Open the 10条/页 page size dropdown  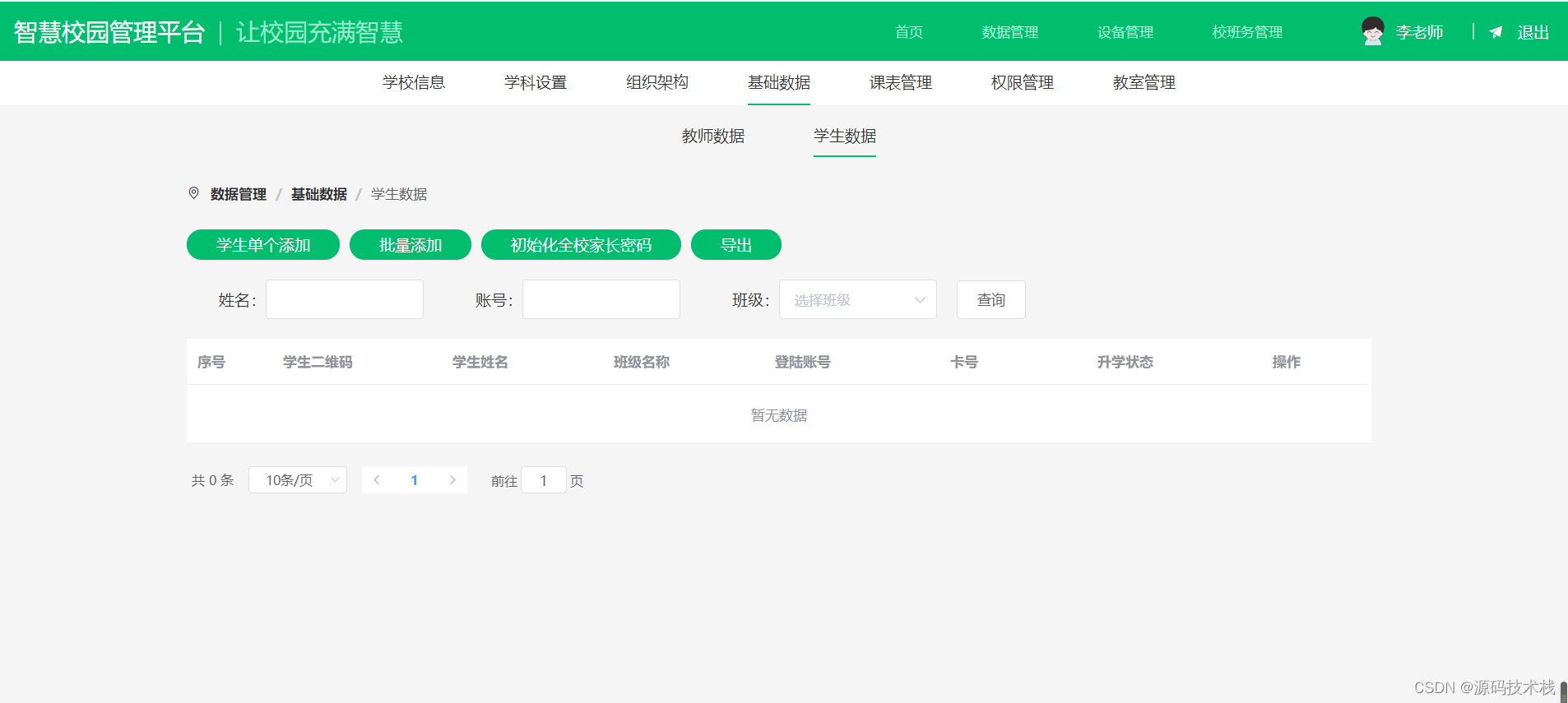[x=298, y=480]
